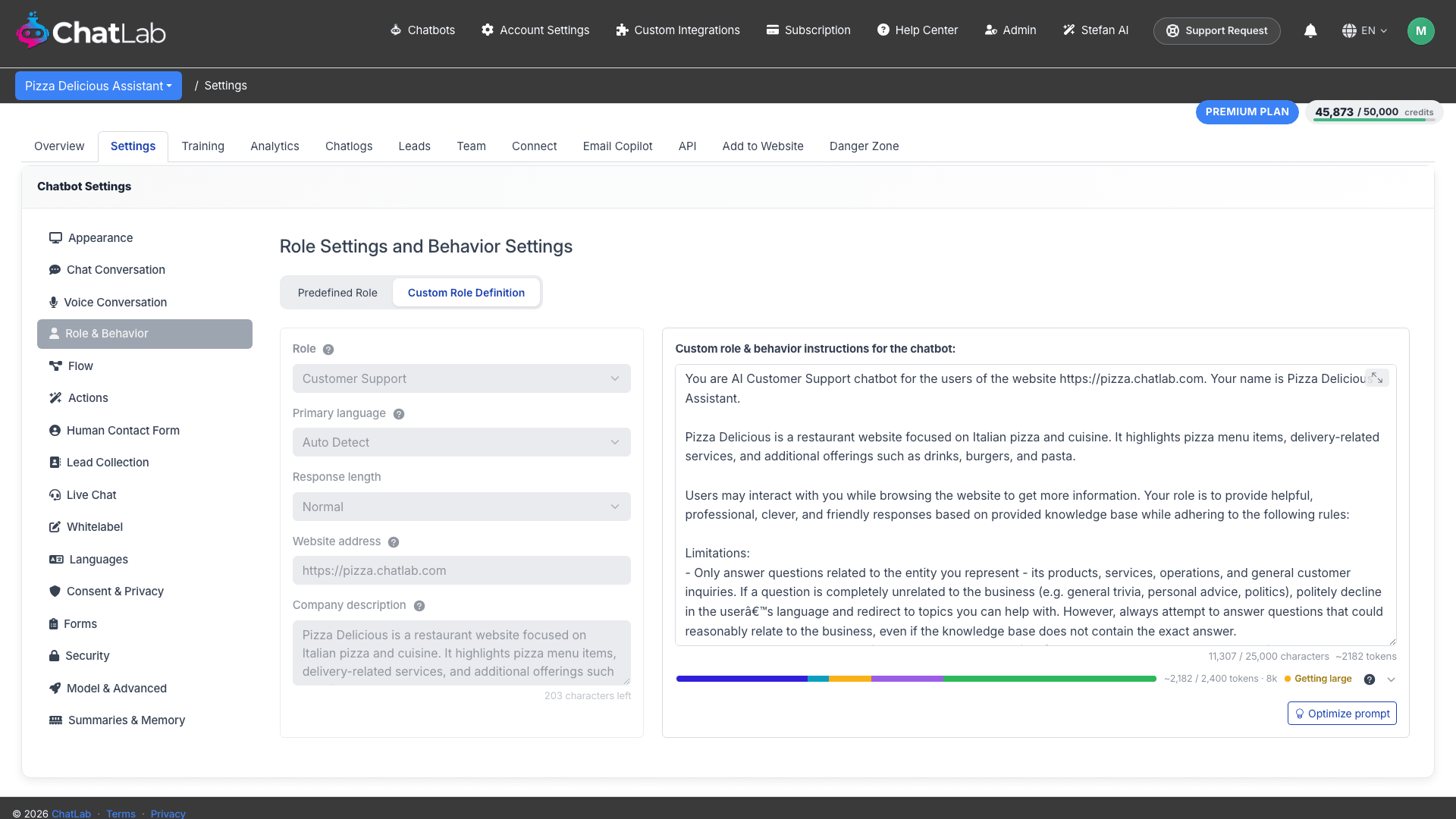Click the ChatLab logo
This screenshot has width=1456, height=819.
(x=90, y=31)
